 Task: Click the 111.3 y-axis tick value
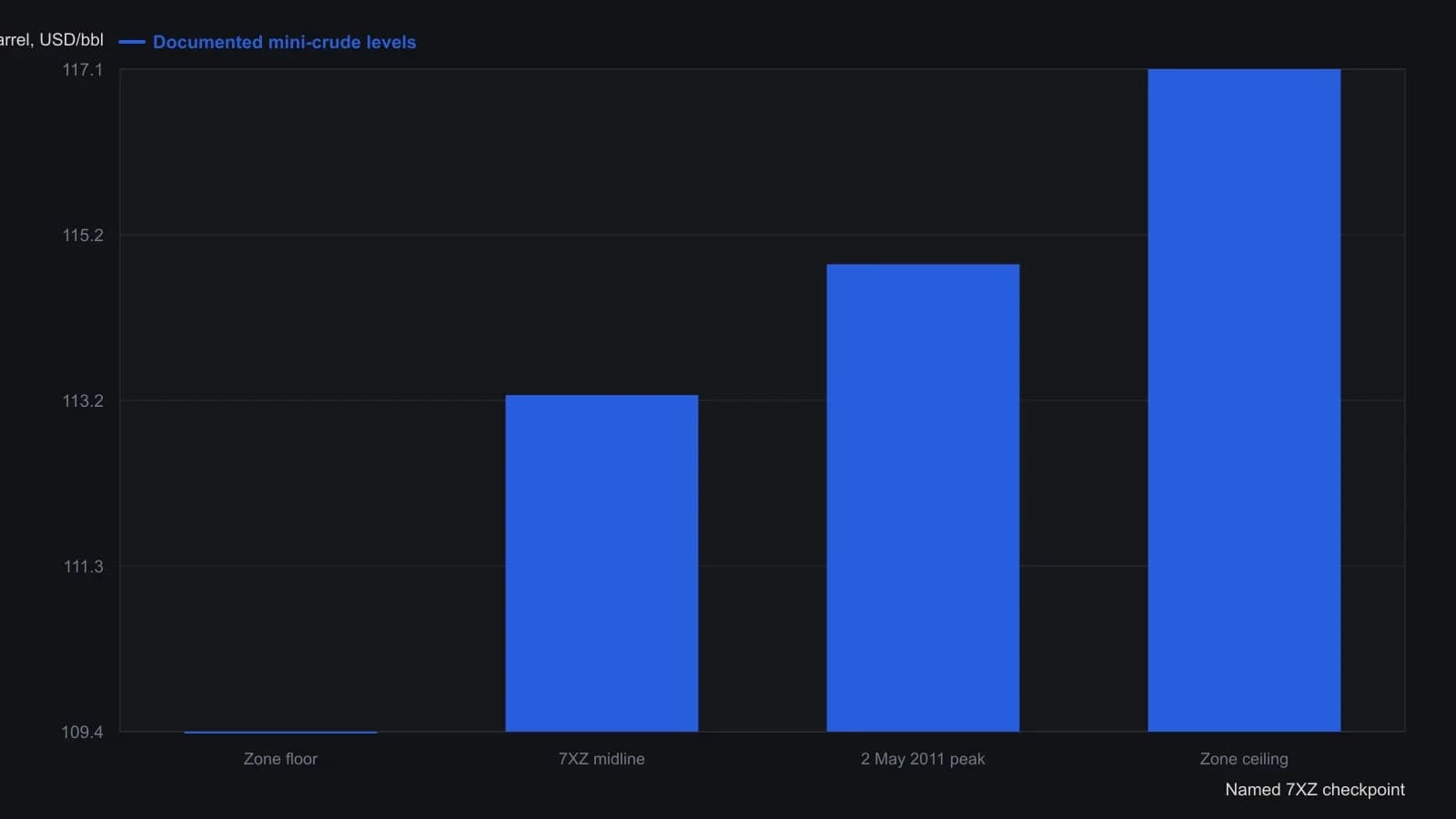(x=83, y=567)
